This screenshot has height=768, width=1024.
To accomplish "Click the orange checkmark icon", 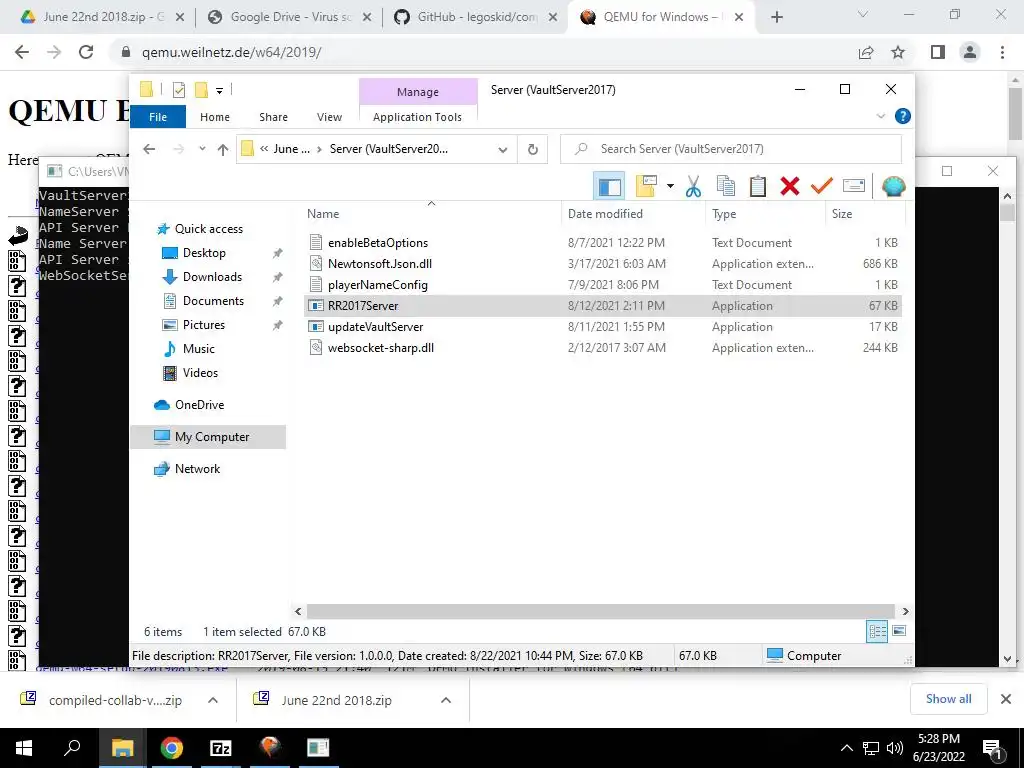I will tap(822, 187).
